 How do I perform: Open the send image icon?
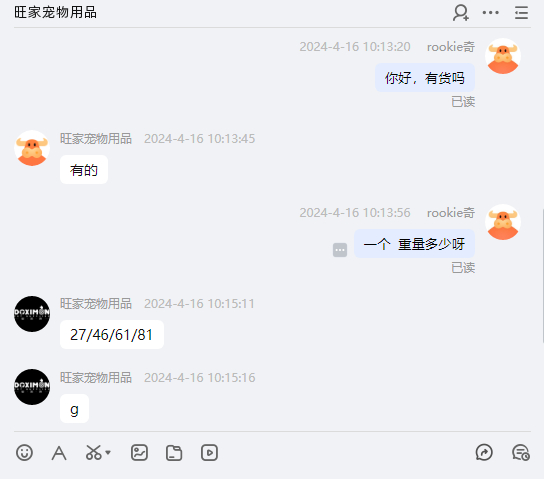point(139,453)
